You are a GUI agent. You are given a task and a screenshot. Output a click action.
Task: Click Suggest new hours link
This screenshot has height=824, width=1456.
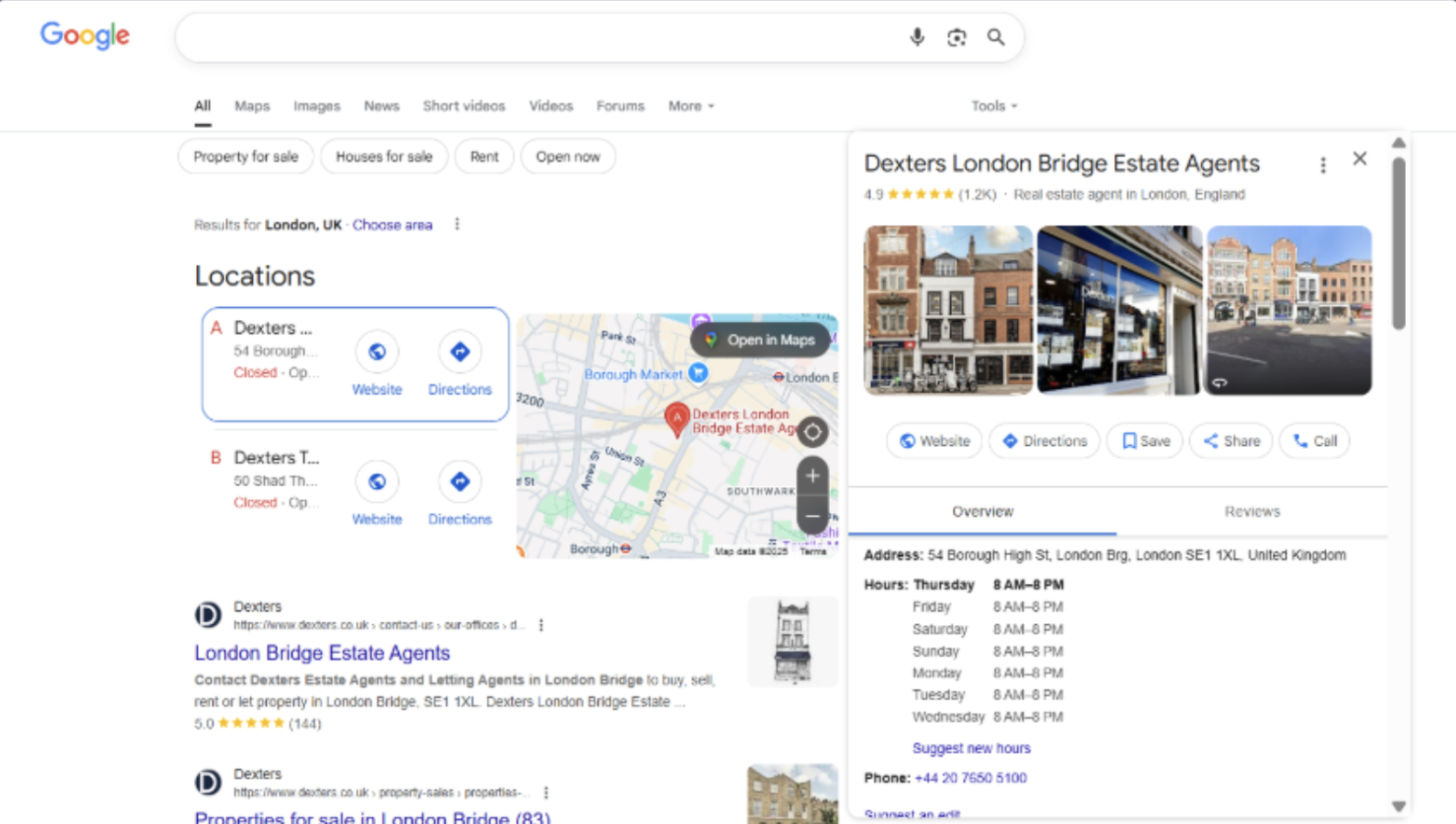click(971, 748)
